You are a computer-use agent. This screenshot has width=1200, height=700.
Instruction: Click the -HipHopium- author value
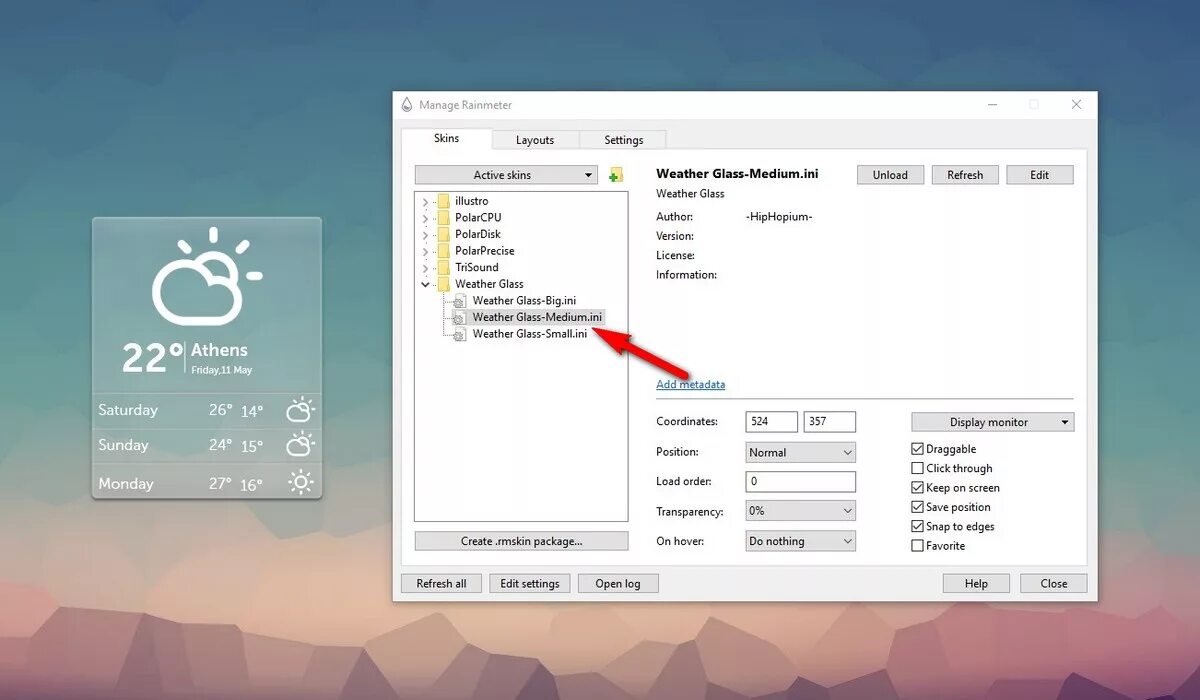(779, 217)
